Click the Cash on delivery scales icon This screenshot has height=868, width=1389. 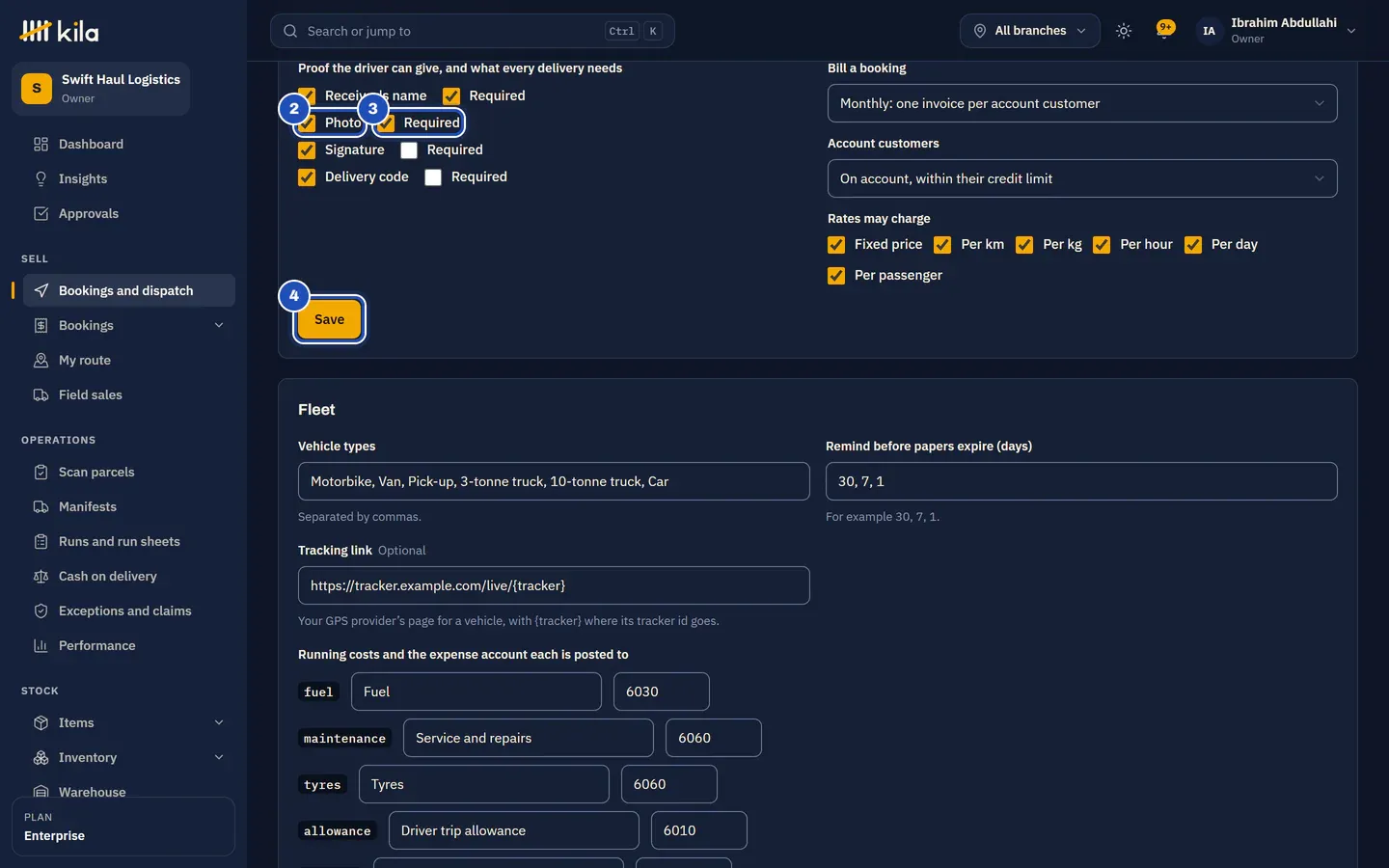point(41,576)
